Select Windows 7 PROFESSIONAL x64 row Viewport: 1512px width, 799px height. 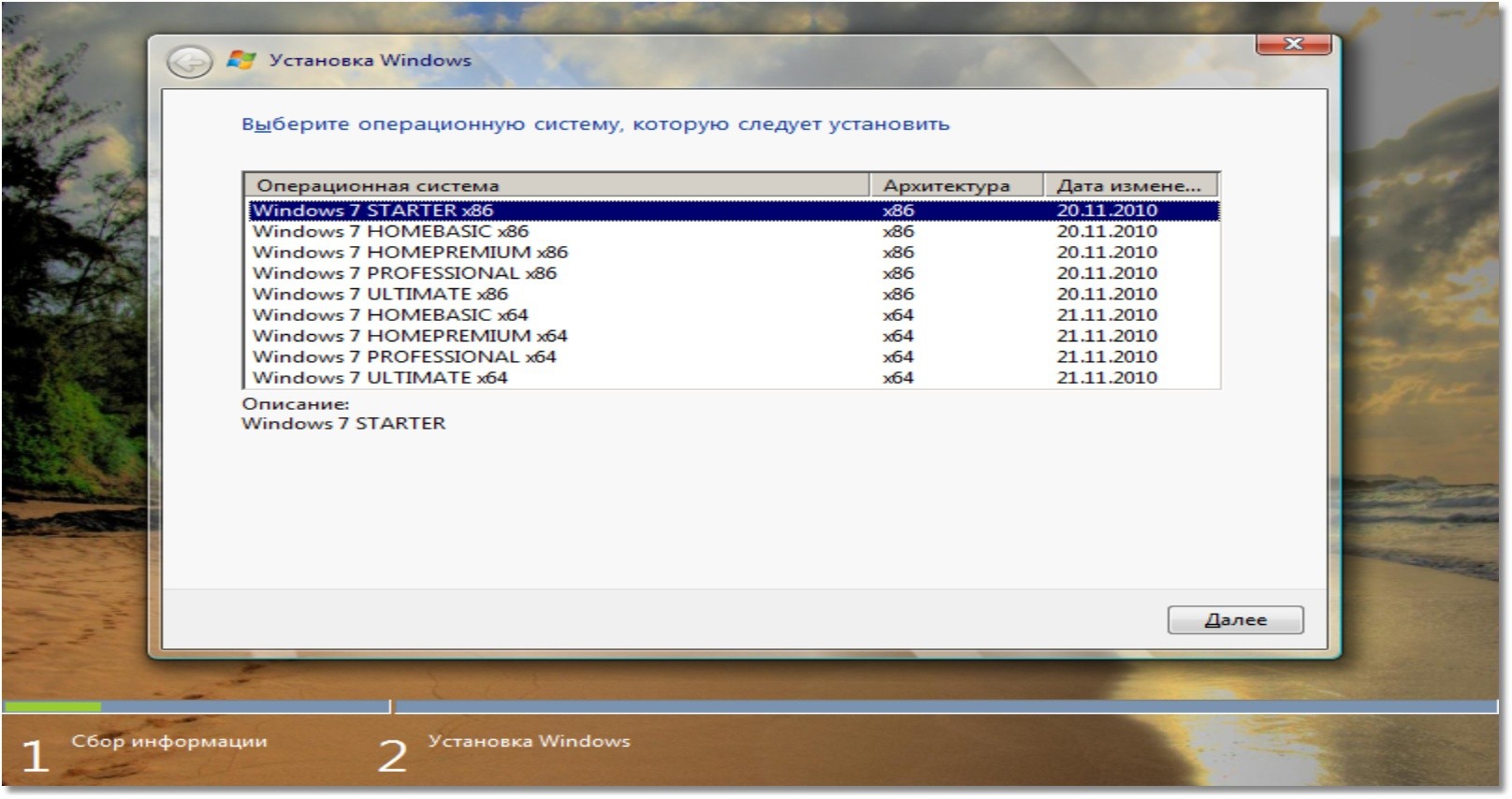point(734,356)
